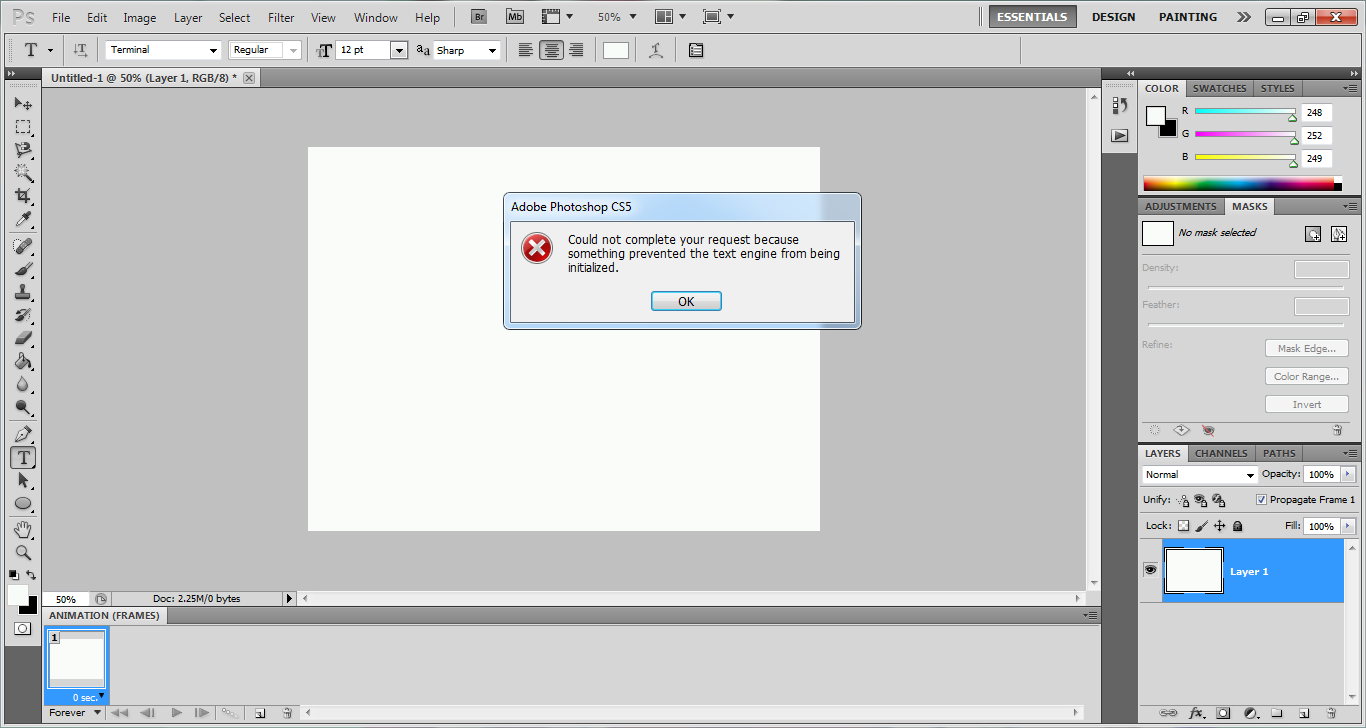Screen dimensions: 1366x728
Task: Toggle Lock all
Action: [1237, 526]
